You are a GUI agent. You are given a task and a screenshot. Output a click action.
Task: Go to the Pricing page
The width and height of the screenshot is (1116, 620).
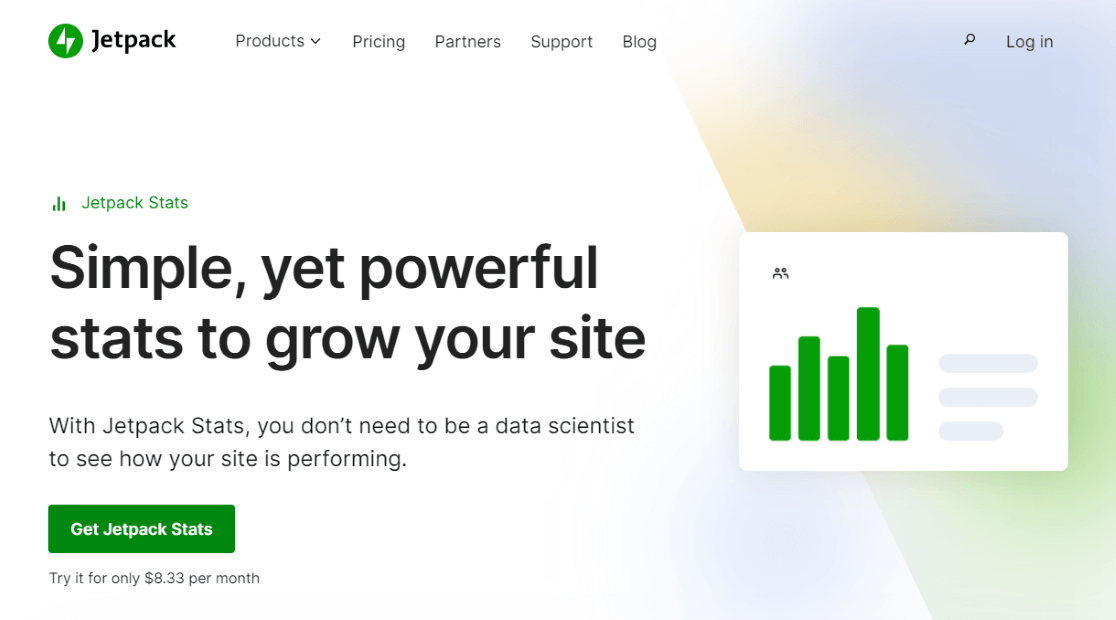pos(379,42)
